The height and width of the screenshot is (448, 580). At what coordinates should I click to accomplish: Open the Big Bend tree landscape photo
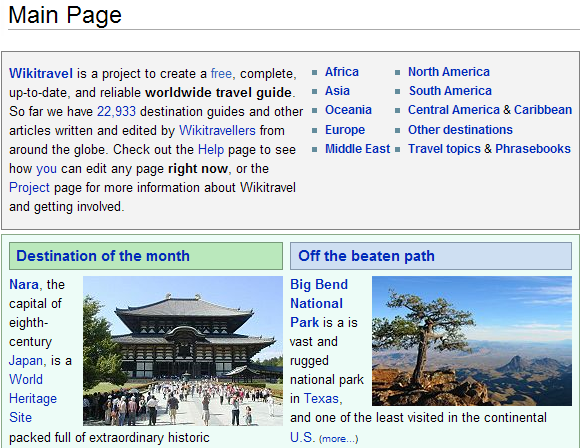tap(472, 341)
